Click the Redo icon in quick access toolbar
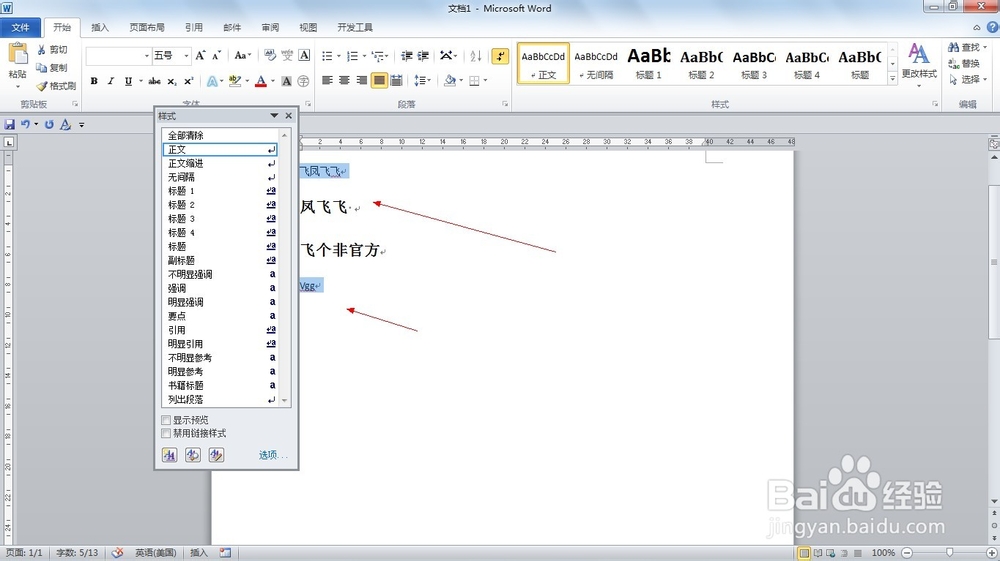 [48, 124]
